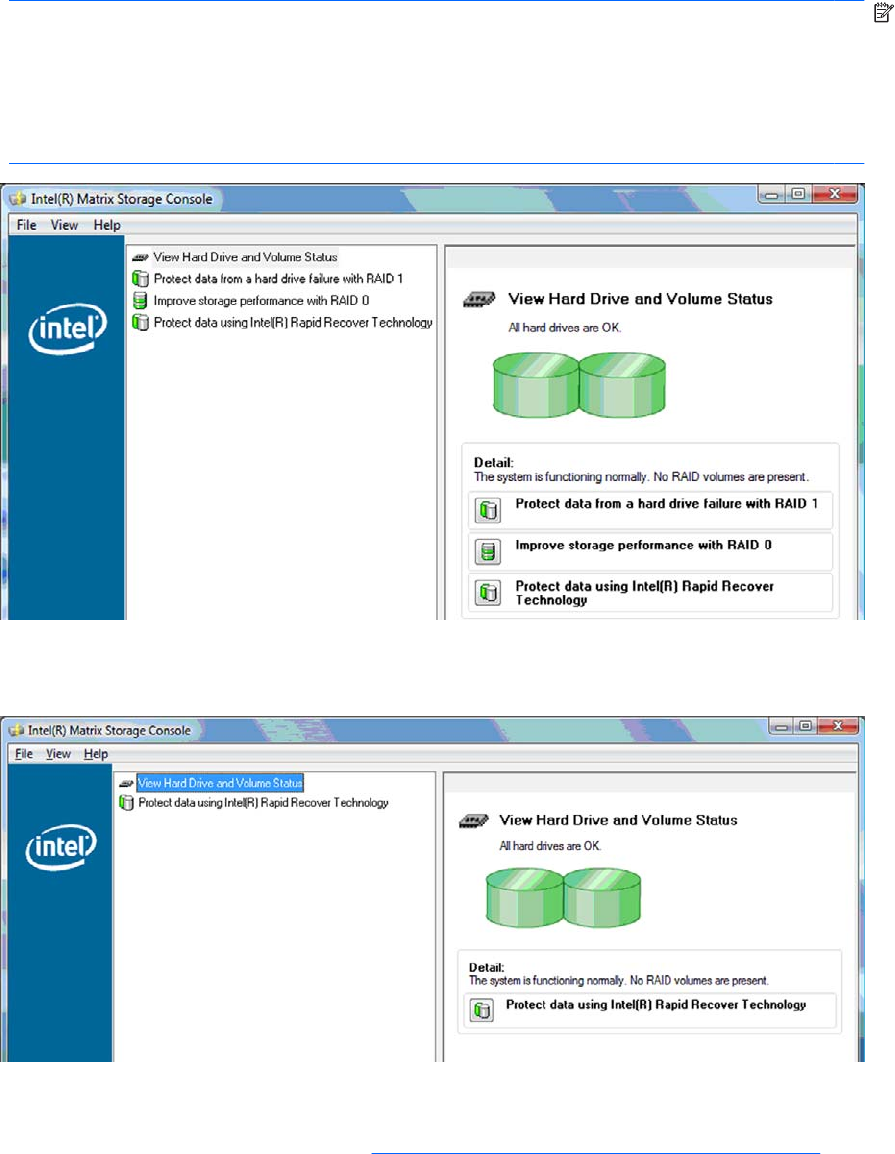Click hard drive icon beside upper tree status item
This screenshot has height=1154, width=895.
140,258
